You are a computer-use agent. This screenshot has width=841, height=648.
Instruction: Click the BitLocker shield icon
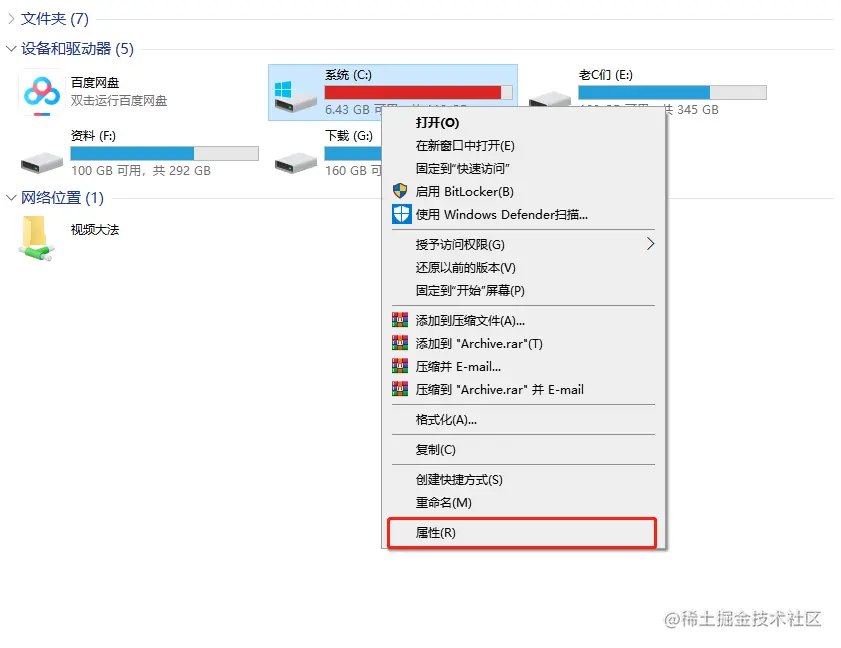coord(400,191)
